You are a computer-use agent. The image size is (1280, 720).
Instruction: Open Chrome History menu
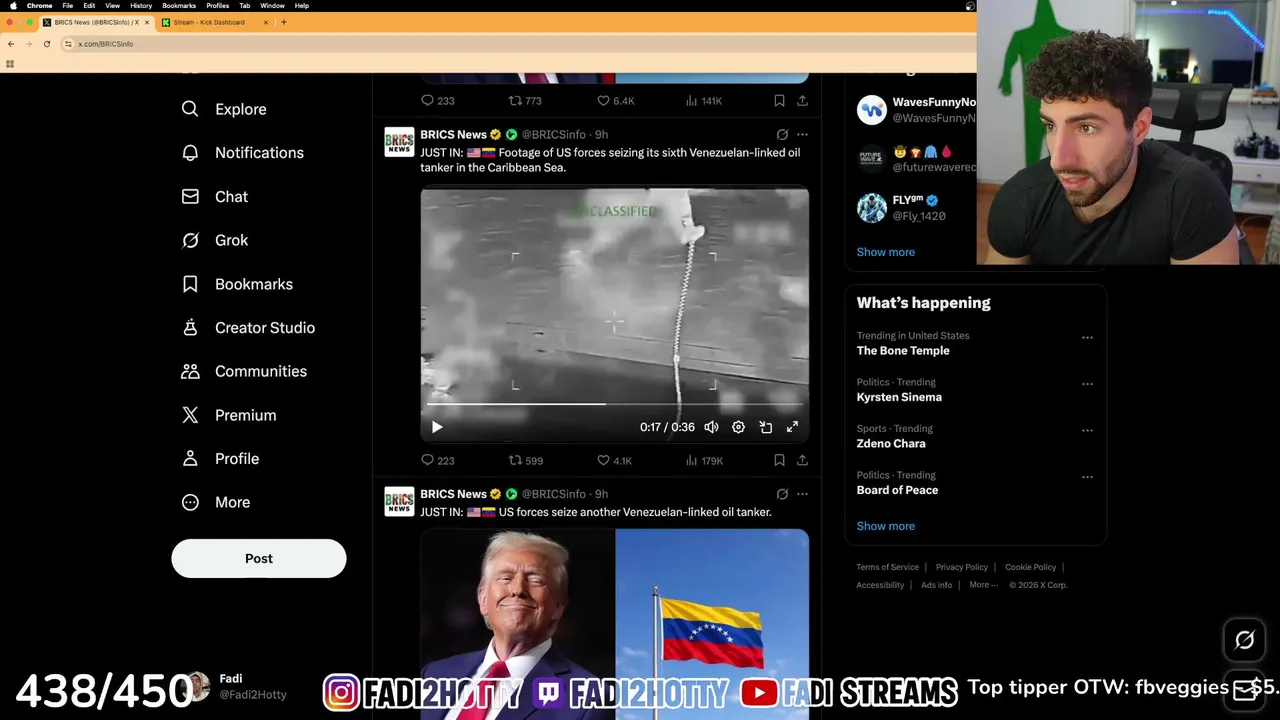[x=141, y=5]
